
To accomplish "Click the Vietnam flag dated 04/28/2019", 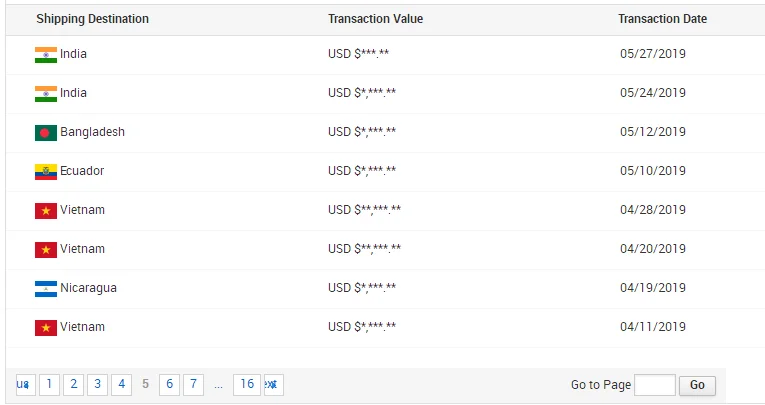I will pos(45,210).
